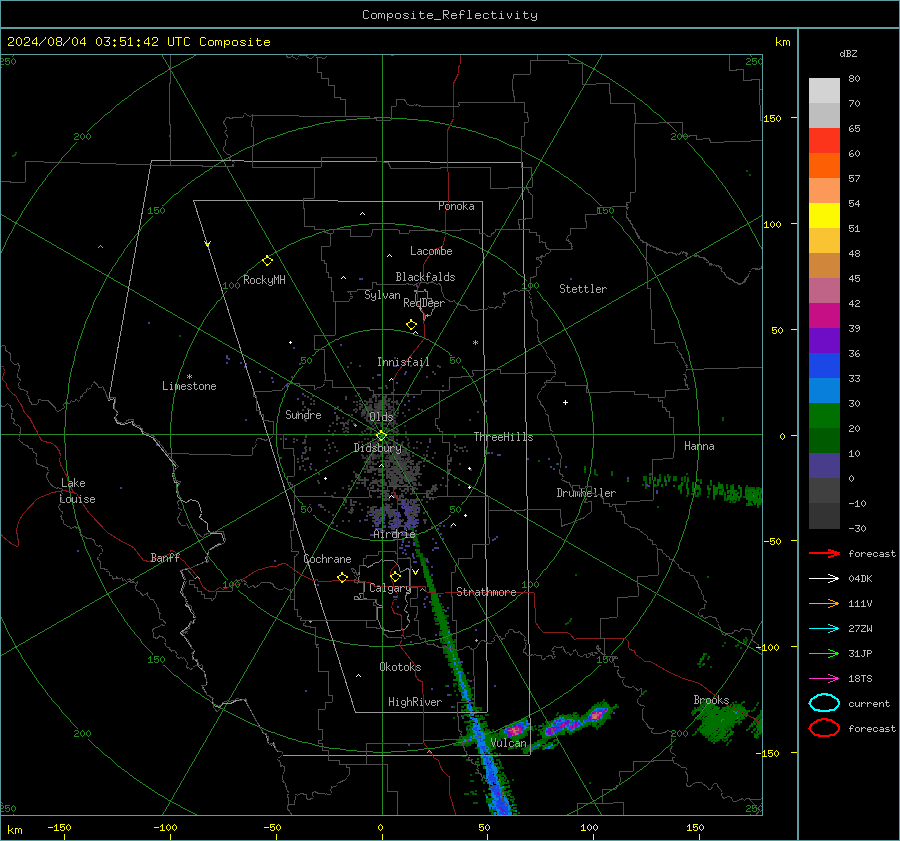The height and width of the screenshot is (841, 900).
Task: Click the Ponoka city label
Action: coord(456,206)
